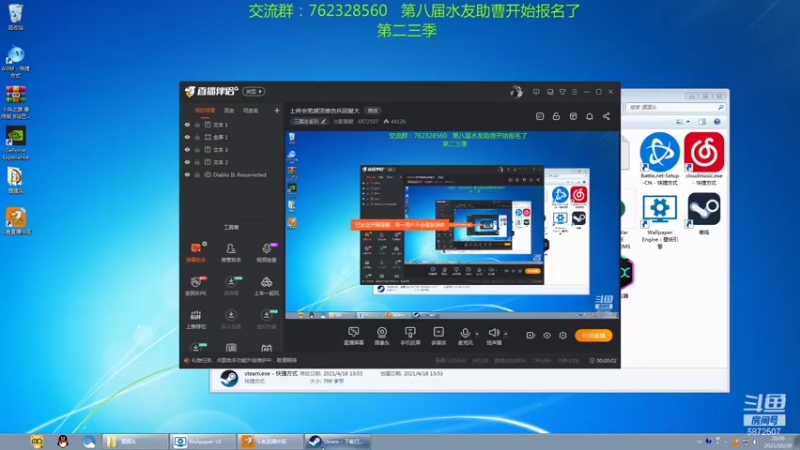The width and height of the screenshot is (800, 450).
Task: Hide the 文本 3 source layer
Action: 187,149
